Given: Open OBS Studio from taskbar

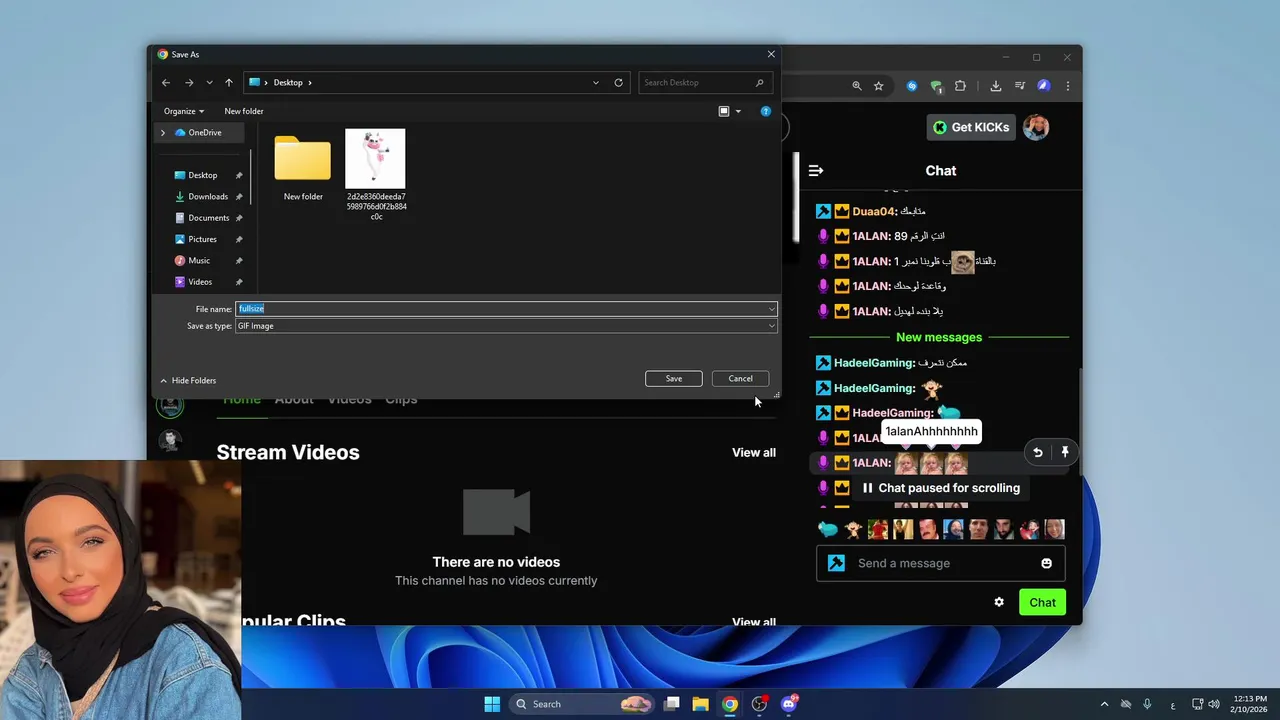Looking at the screenshot, I should pos(760,704).
